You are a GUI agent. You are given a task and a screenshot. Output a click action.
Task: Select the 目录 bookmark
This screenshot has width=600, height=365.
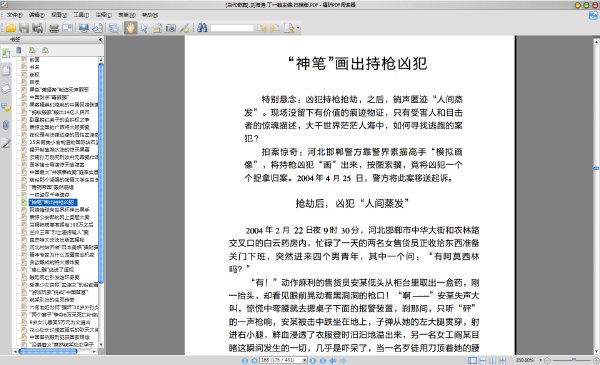pyautogui.click(x=34, y=82)
